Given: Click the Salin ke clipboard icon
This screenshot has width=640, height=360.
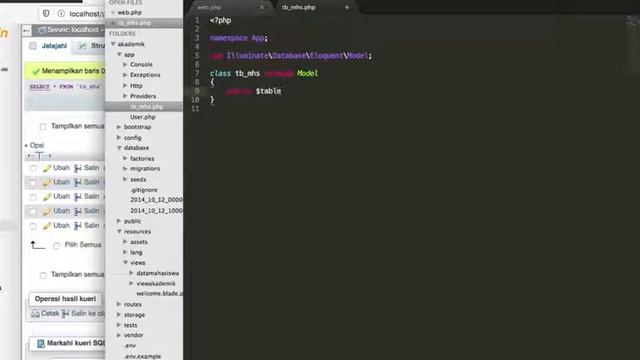Looking at the screenshot, I should tap(65, 313).
